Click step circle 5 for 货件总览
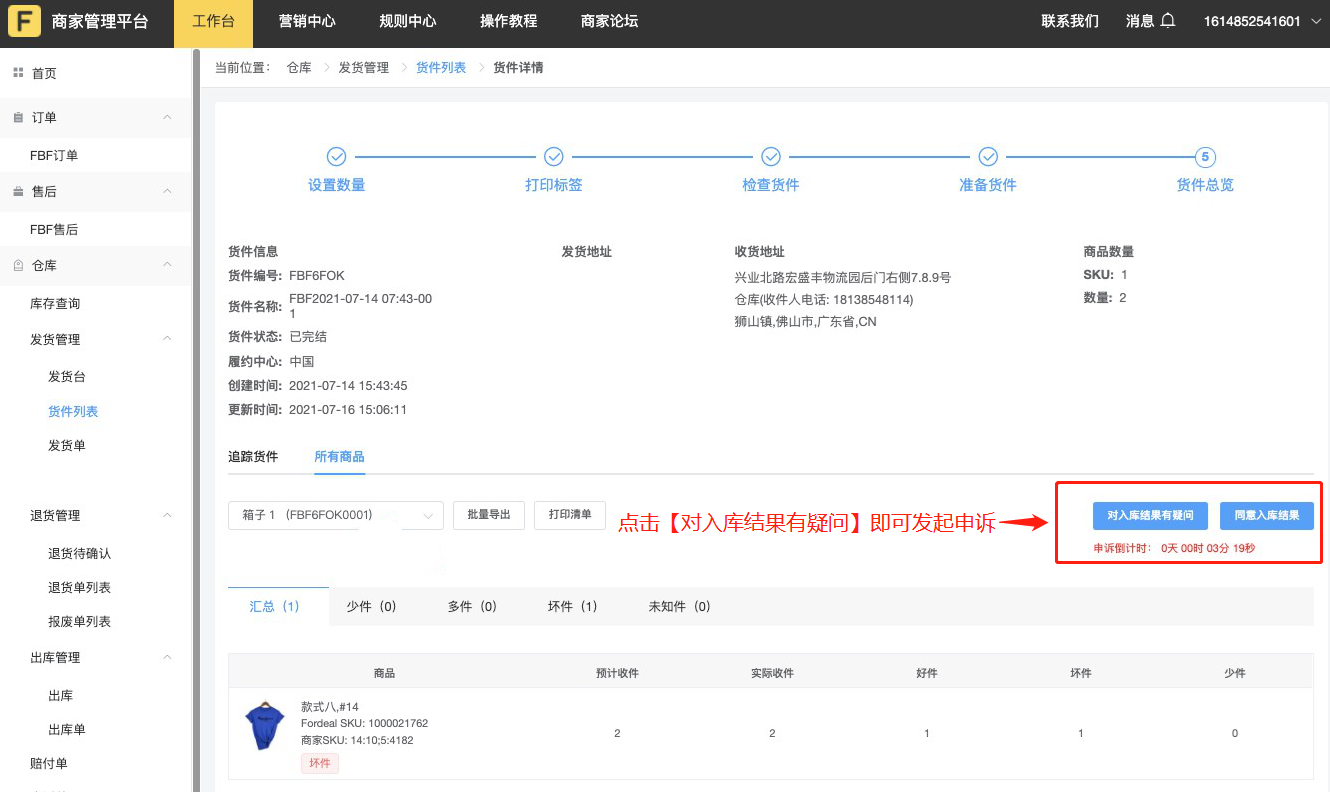The width and height of the screenshot is (1330, 792). click(1205, 157)
